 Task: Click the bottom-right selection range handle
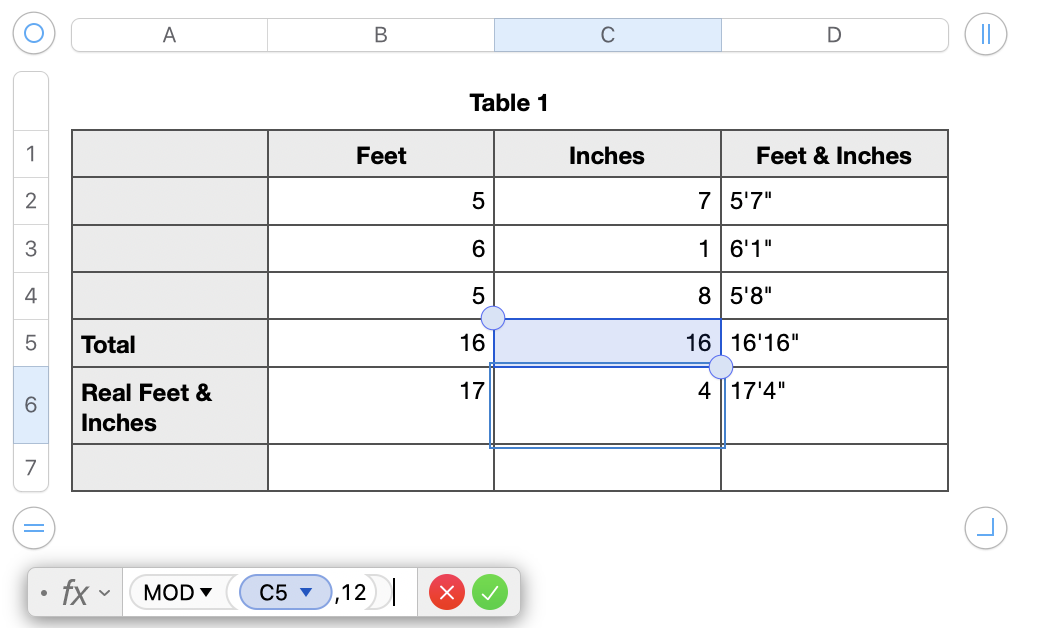(720, 366)
